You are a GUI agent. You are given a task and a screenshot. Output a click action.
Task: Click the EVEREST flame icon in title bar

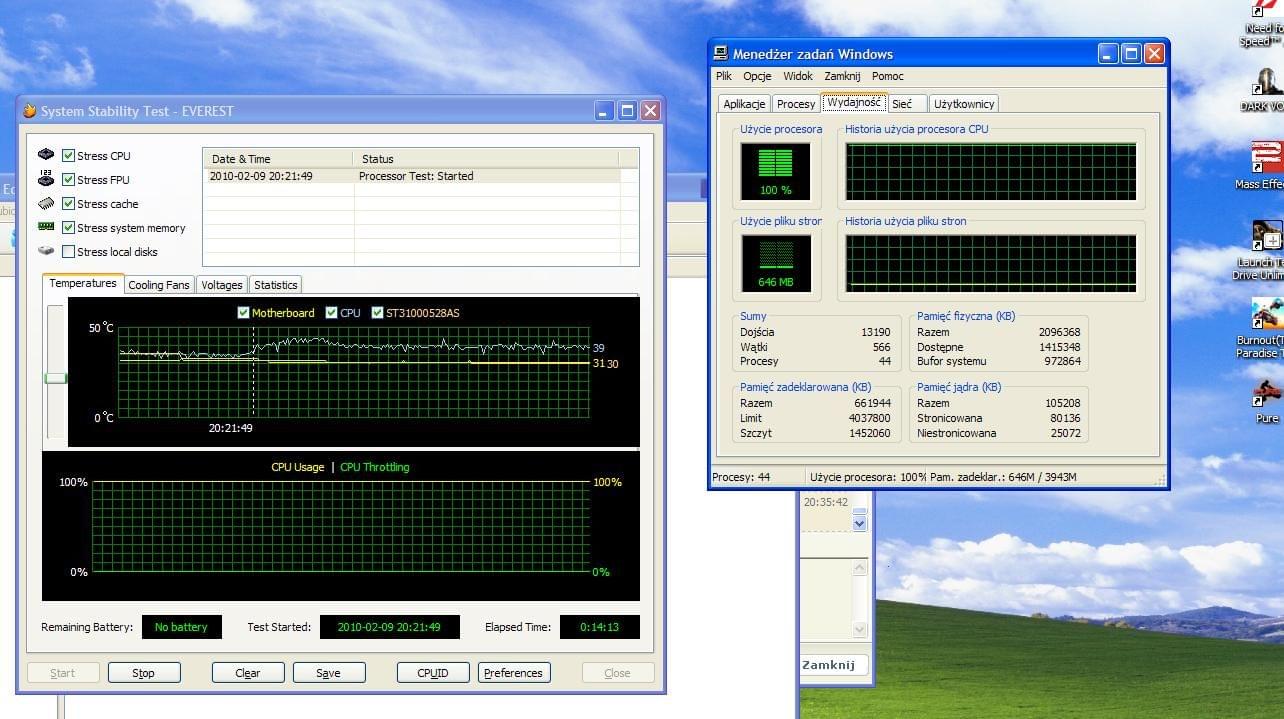coord(29,111)
